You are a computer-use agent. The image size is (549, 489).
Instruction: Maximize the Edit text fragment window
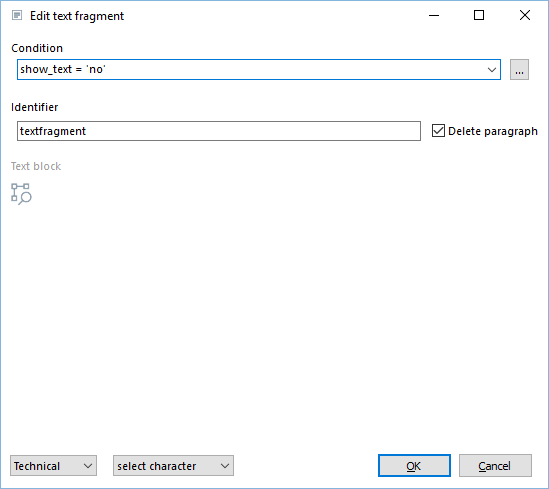click(479, 15)
